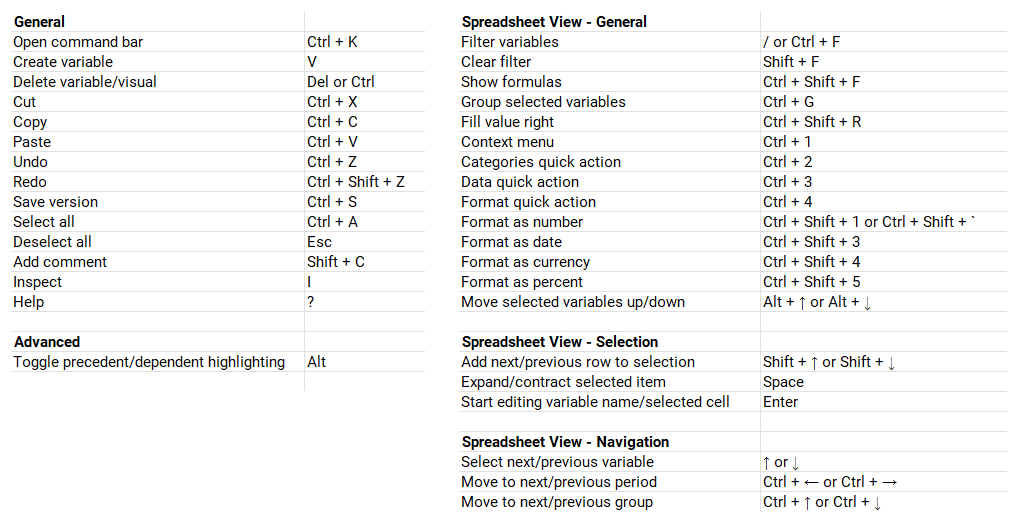Click the 'Filter variables' cell

pyautogui.click(x=510, y=42)
